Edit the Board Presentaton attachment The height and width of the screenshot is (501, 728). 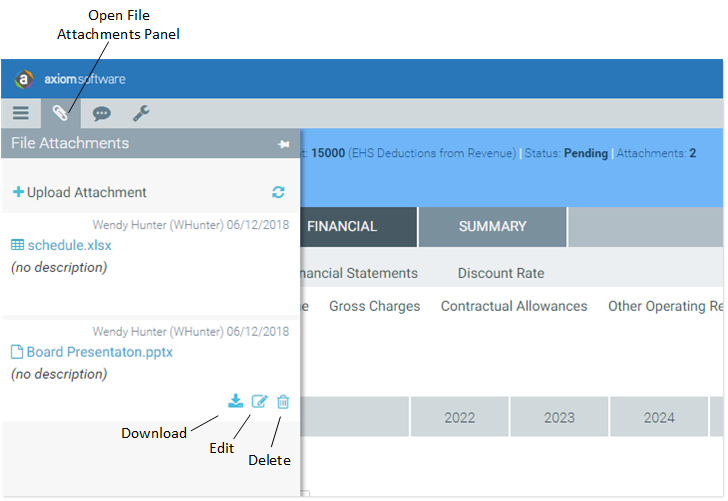point(260,401)
